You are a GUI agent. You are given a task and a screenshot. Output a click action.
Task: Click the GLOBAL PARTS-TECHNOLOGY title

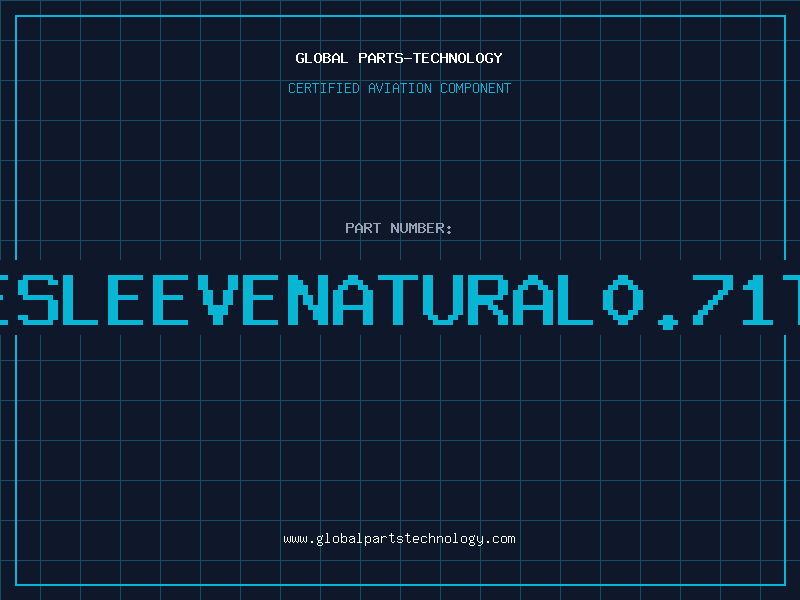point(399,58)
